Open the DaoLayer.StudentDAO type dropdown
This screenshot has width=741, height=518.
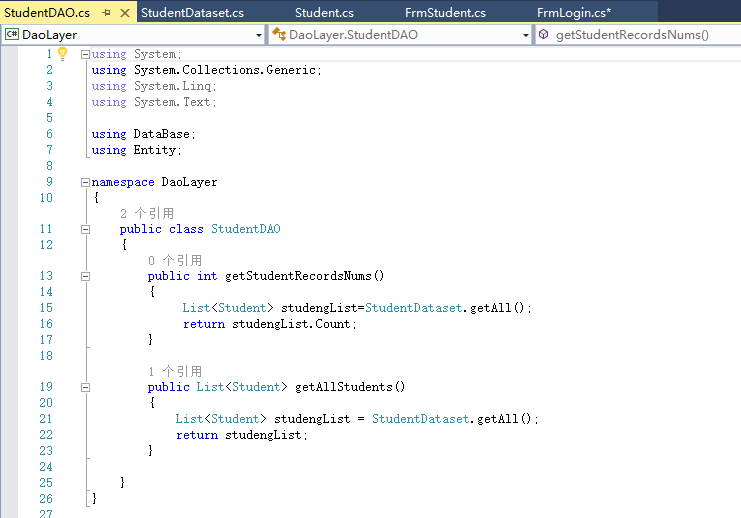[x=526, y=35]
